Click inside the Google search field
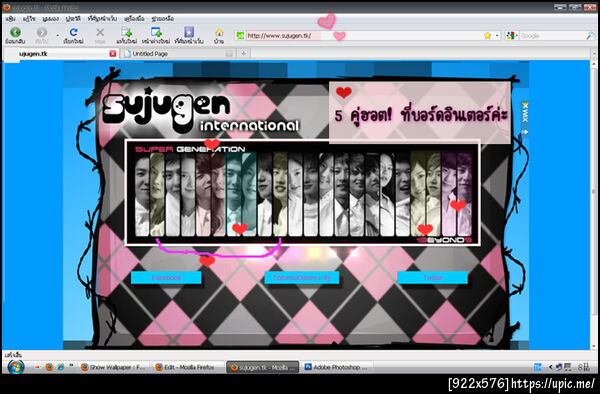Viewport: 600px width, 394px height. pos(552,36)
